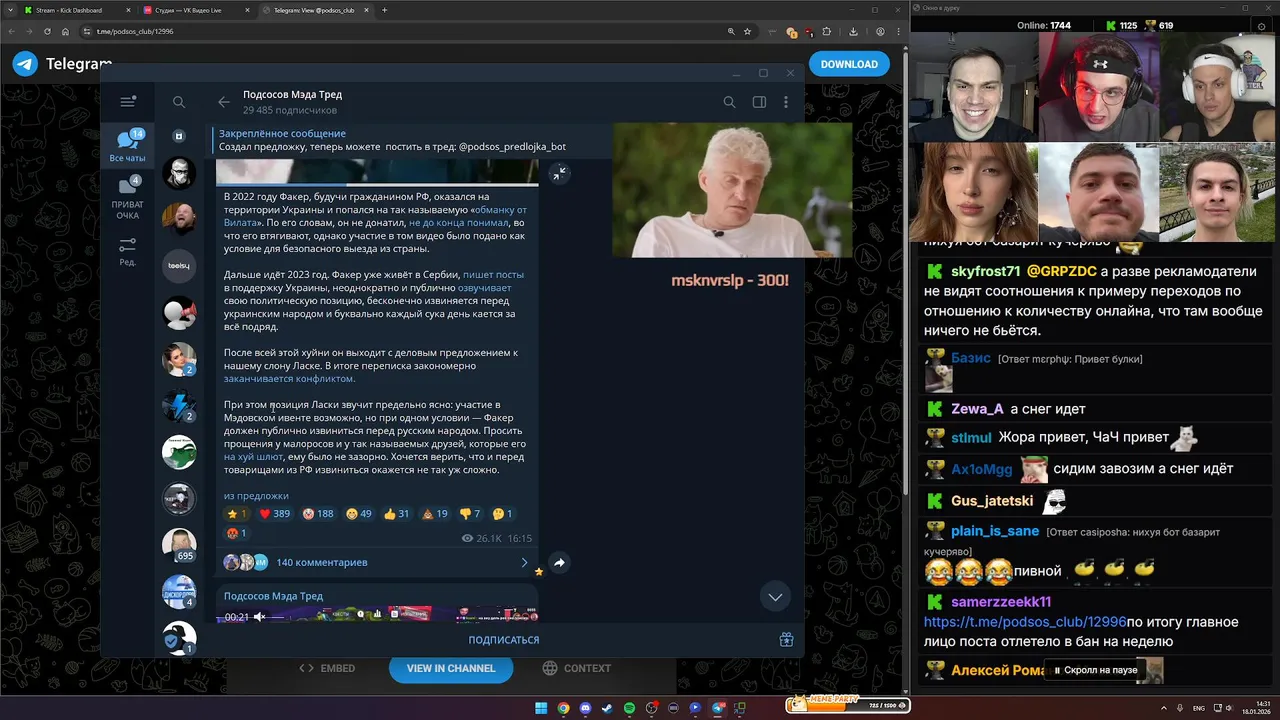Click the blue DOWNLOAD button
Image resolution: width=1280 pixels, height=720 pixels.
pos(849,64)
